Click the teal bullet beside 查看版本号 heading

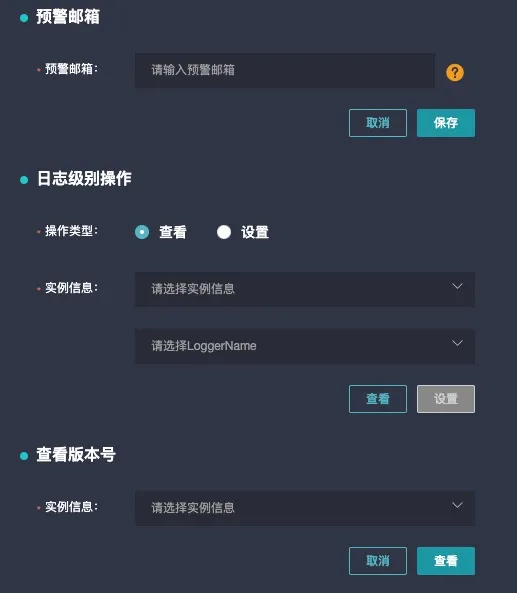[24, 456]
